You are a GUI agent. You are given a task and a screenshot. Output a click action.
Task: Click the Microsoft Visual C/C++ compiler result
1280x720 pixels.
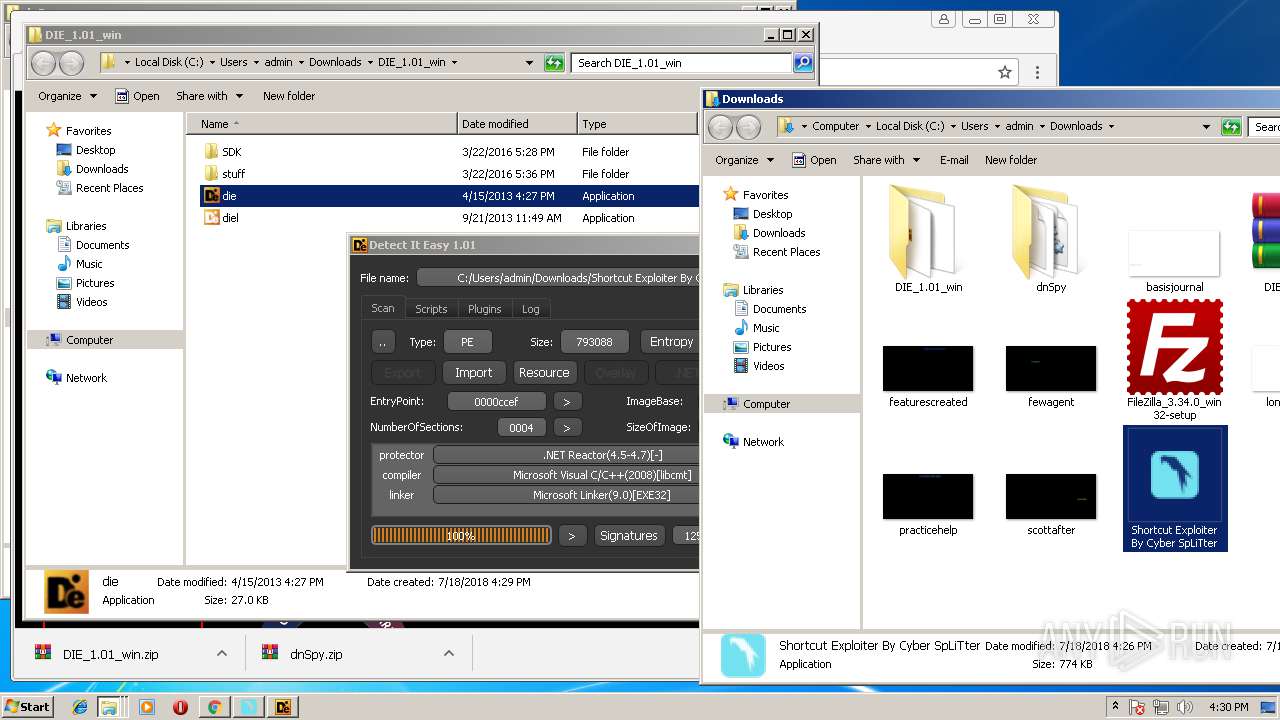coord(566,475)
